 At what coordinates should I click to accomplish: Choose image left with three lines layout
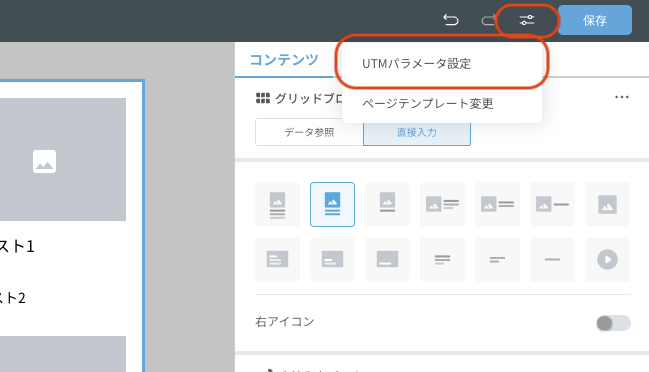click(x=442, y=204)
